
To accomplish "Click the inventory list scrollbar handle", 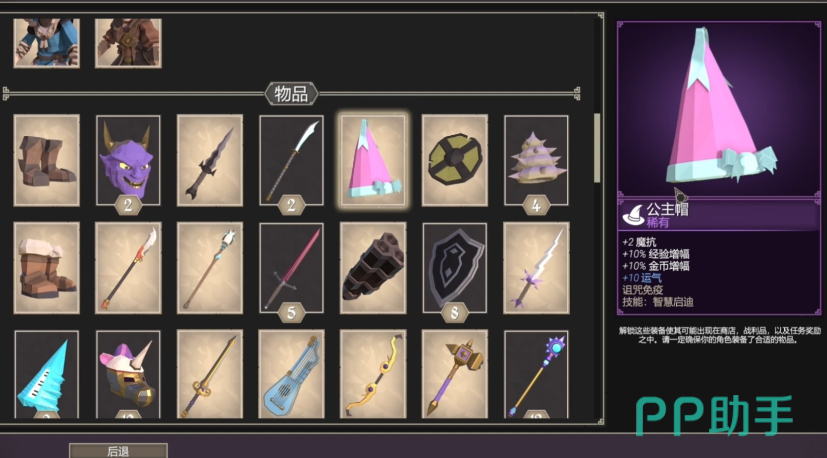I will coord(597,148).
